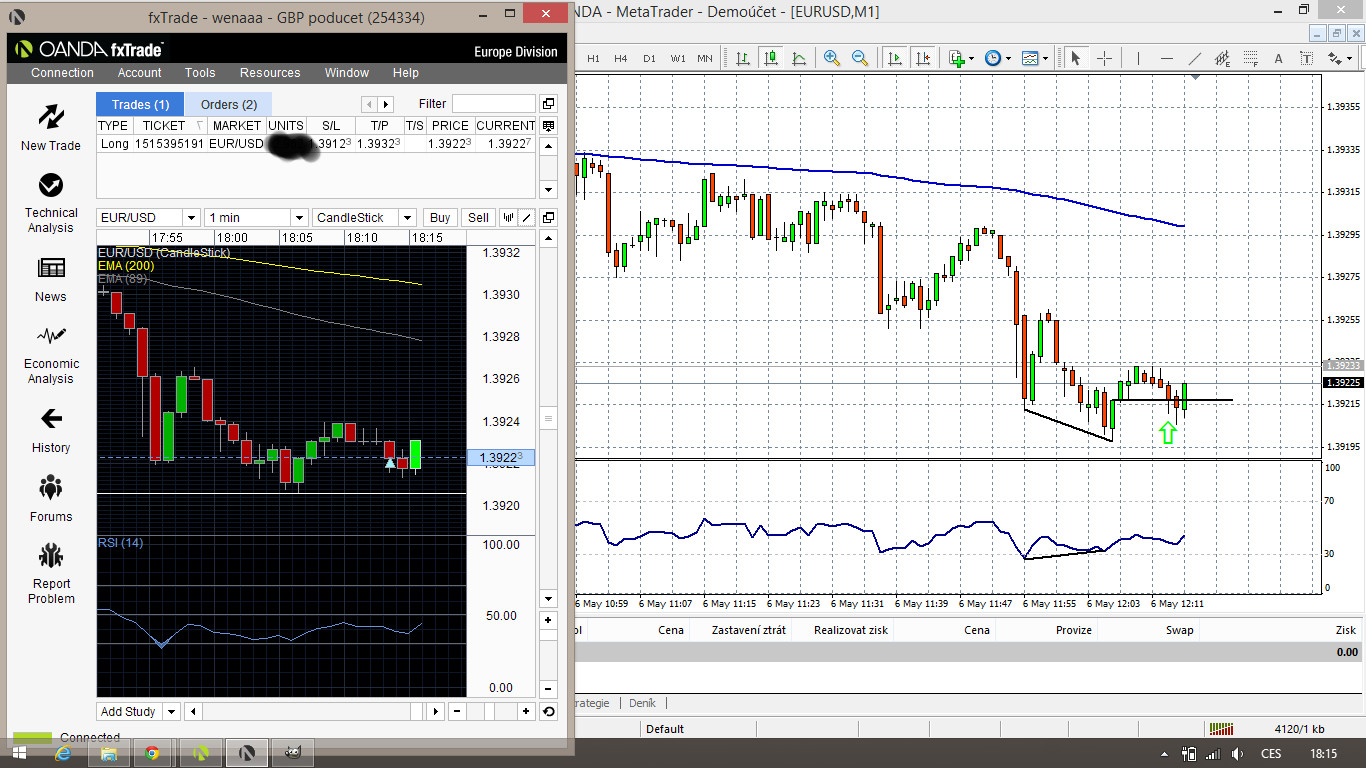Select the crosshair tool in MetaTrader
This screenshot has height=768, width=1366.
tap(1104, 58)
